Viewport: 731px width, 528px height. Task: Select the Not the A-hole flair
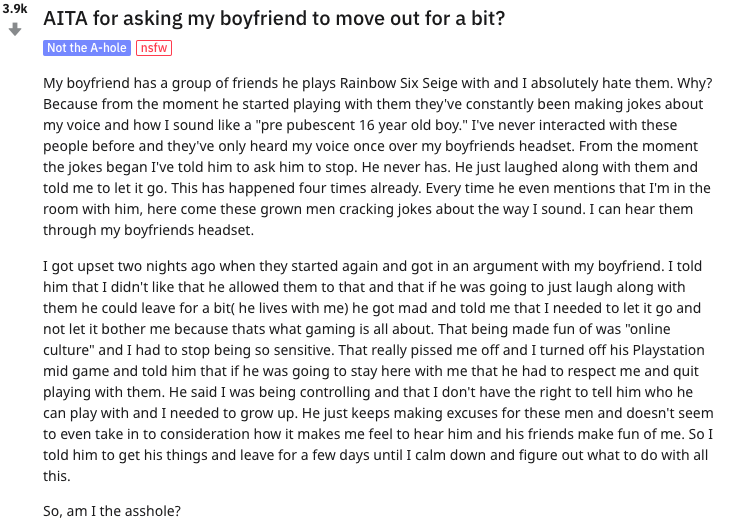(x=87, y=48)
